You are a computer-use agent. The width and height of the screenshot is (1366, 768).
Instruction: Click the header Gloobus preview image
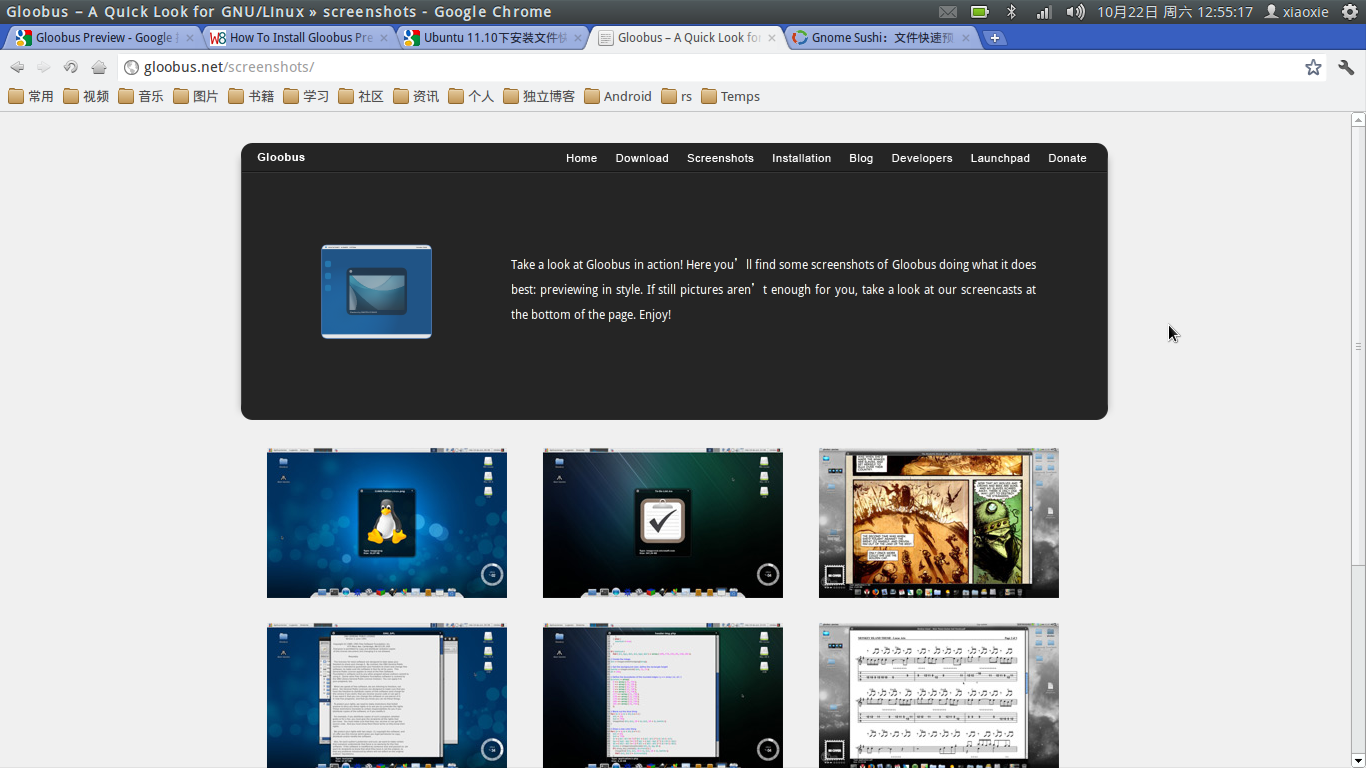pyautogui.click(x=376, y=291)
